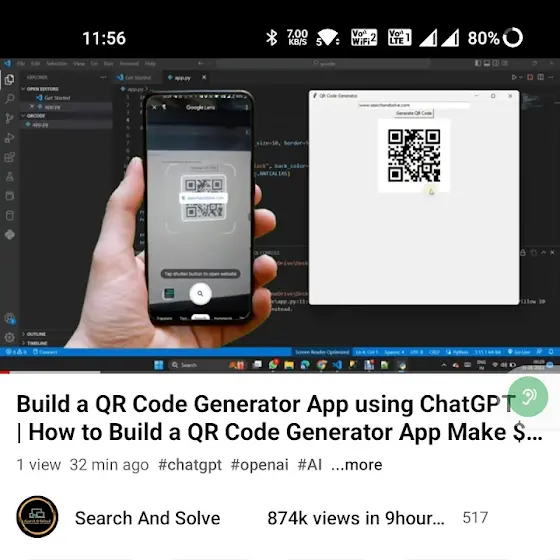The image size is (560, 560).
Task: Open the Explorer icon in activity bar
Action: (10, 79)
